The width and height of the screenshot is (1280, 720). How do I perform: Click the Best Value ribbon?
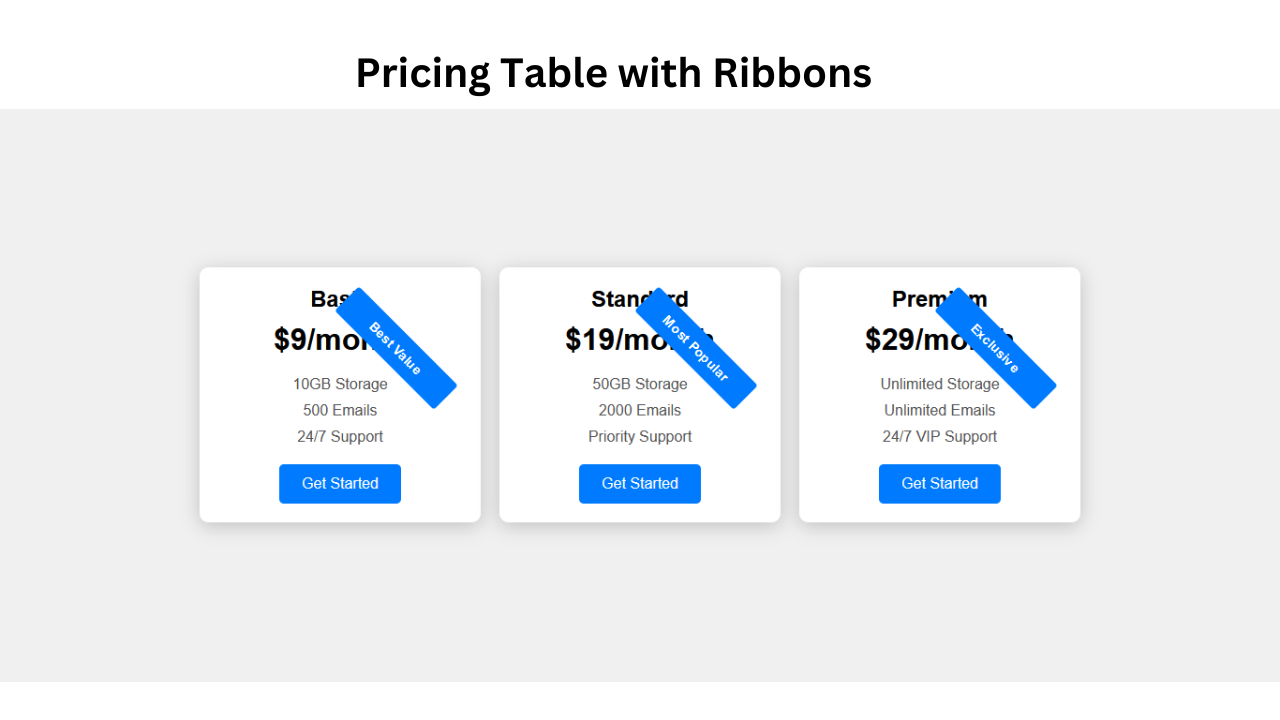pyautogui.click(x=396, y=348)
